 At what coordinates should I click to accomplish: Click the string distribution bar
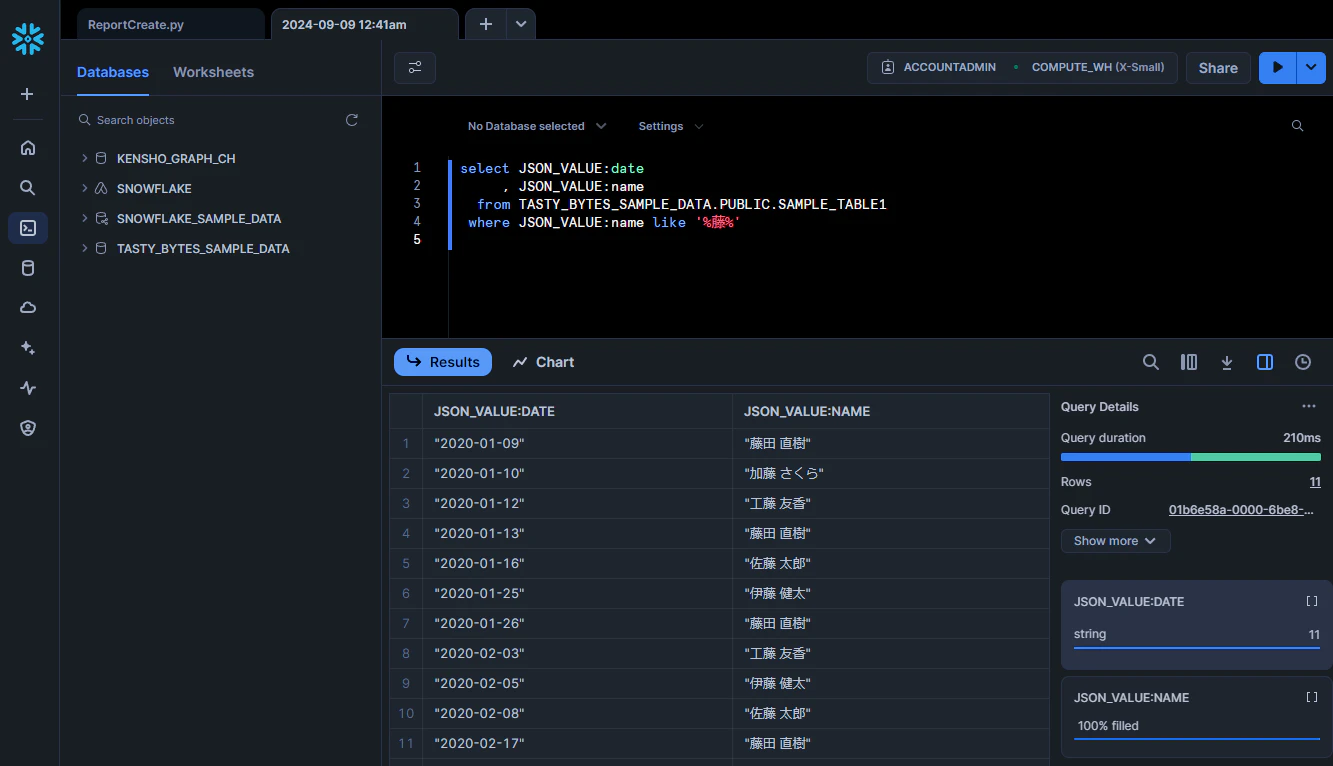click(x=1197, y=646)
